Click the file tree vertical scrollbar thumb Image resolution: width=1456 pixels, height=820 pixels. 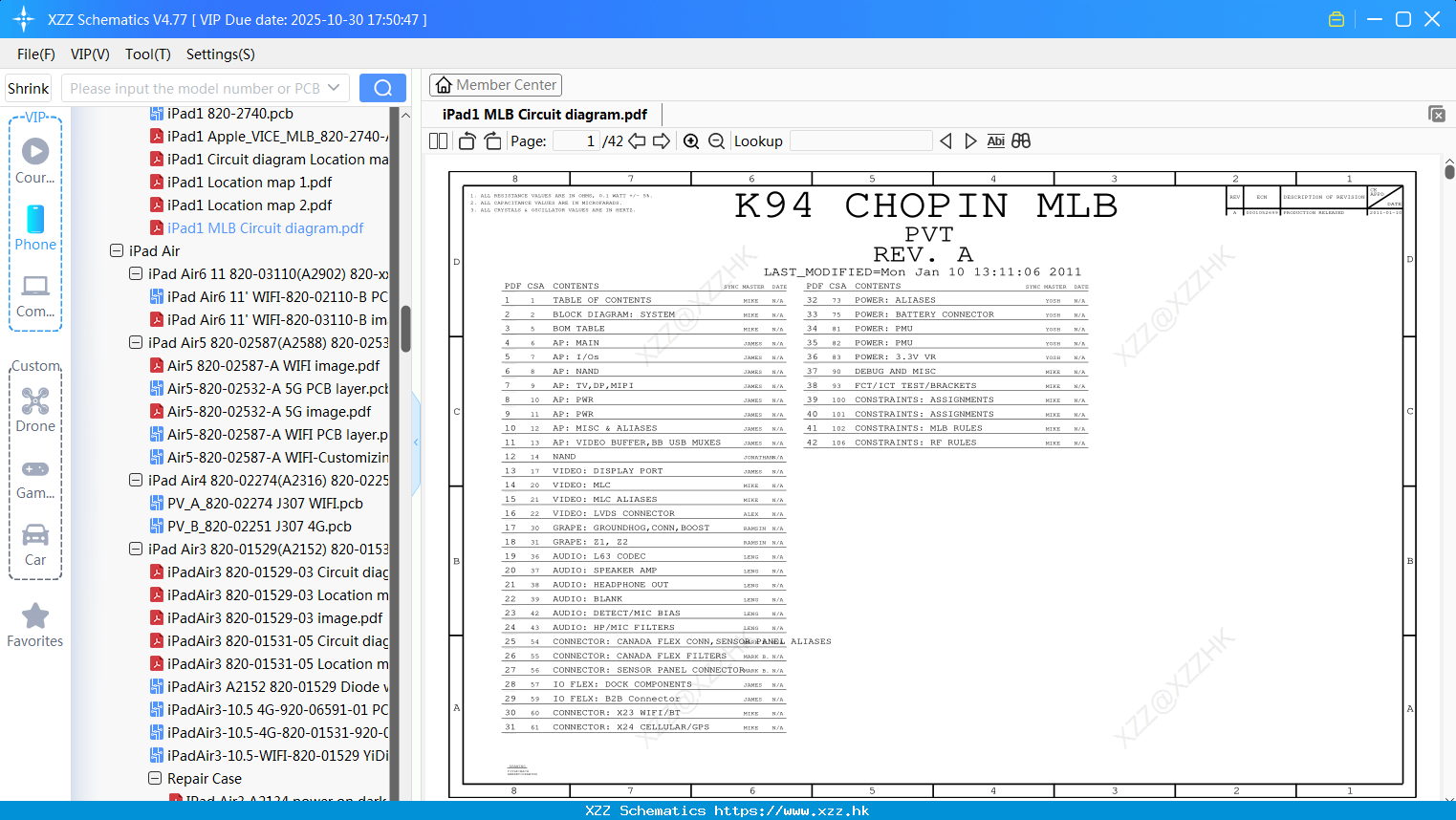(x=405, y=328)
